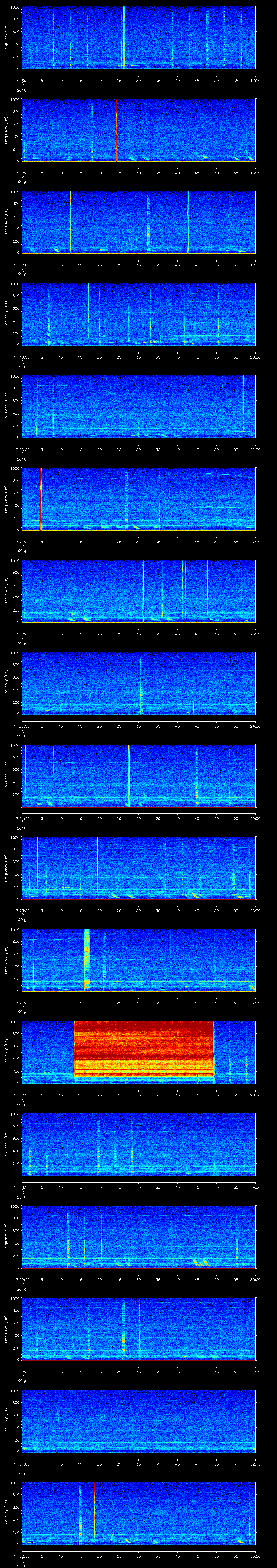Image resolution: width=277 pixels, height=1568 pixels.
Task: Click Frequency (Hz) axis label of the 17:16:00 panel
Action: point(6,38)
